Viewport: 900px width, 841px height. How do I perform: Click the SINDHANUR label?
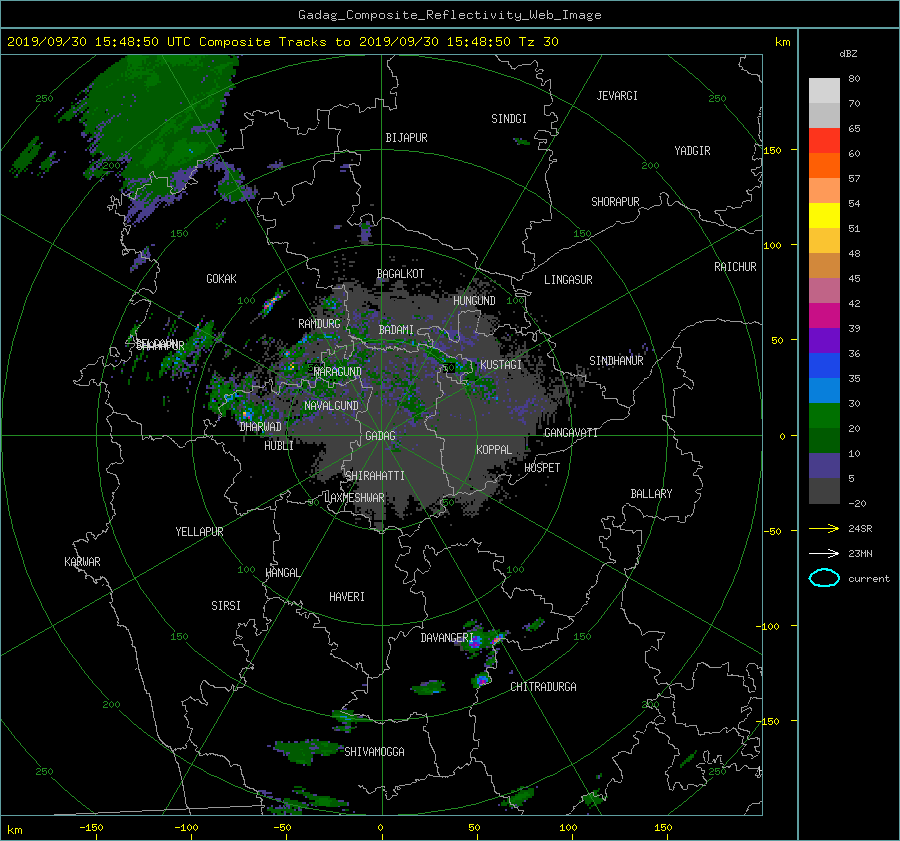(x=616, y=361)
